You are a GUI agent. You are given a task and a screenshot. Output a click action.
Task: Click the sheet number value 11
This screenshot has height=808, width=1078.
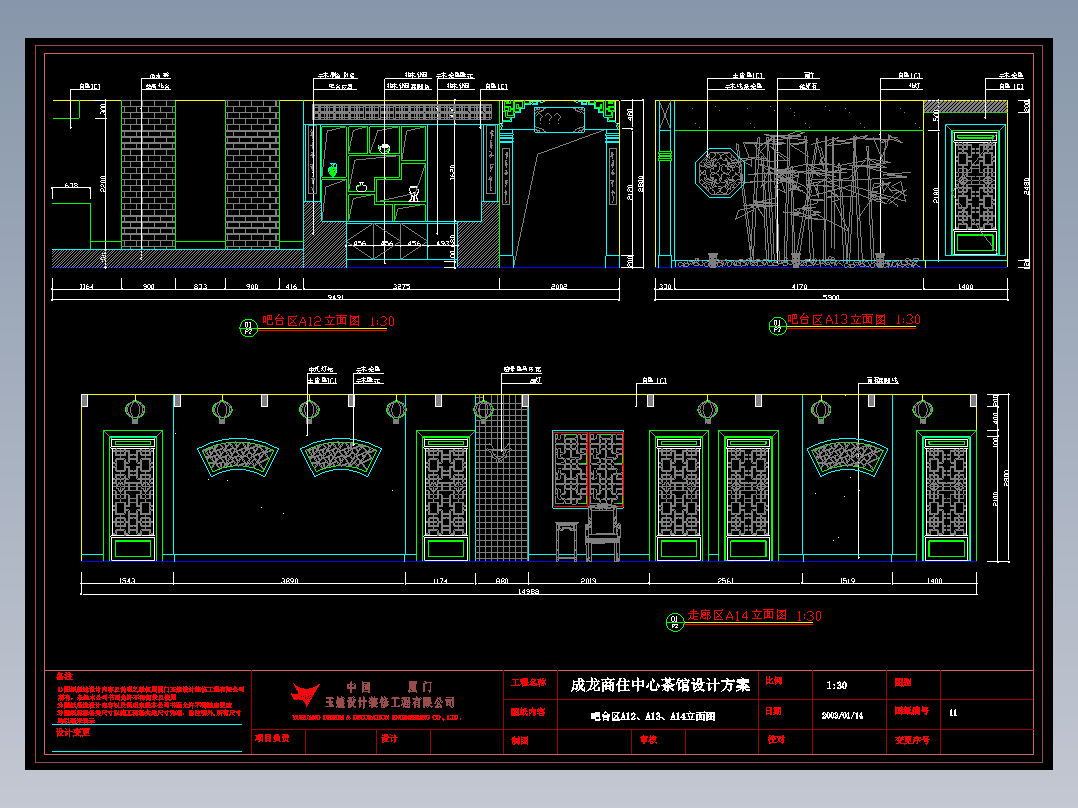(x=953, y=712)
